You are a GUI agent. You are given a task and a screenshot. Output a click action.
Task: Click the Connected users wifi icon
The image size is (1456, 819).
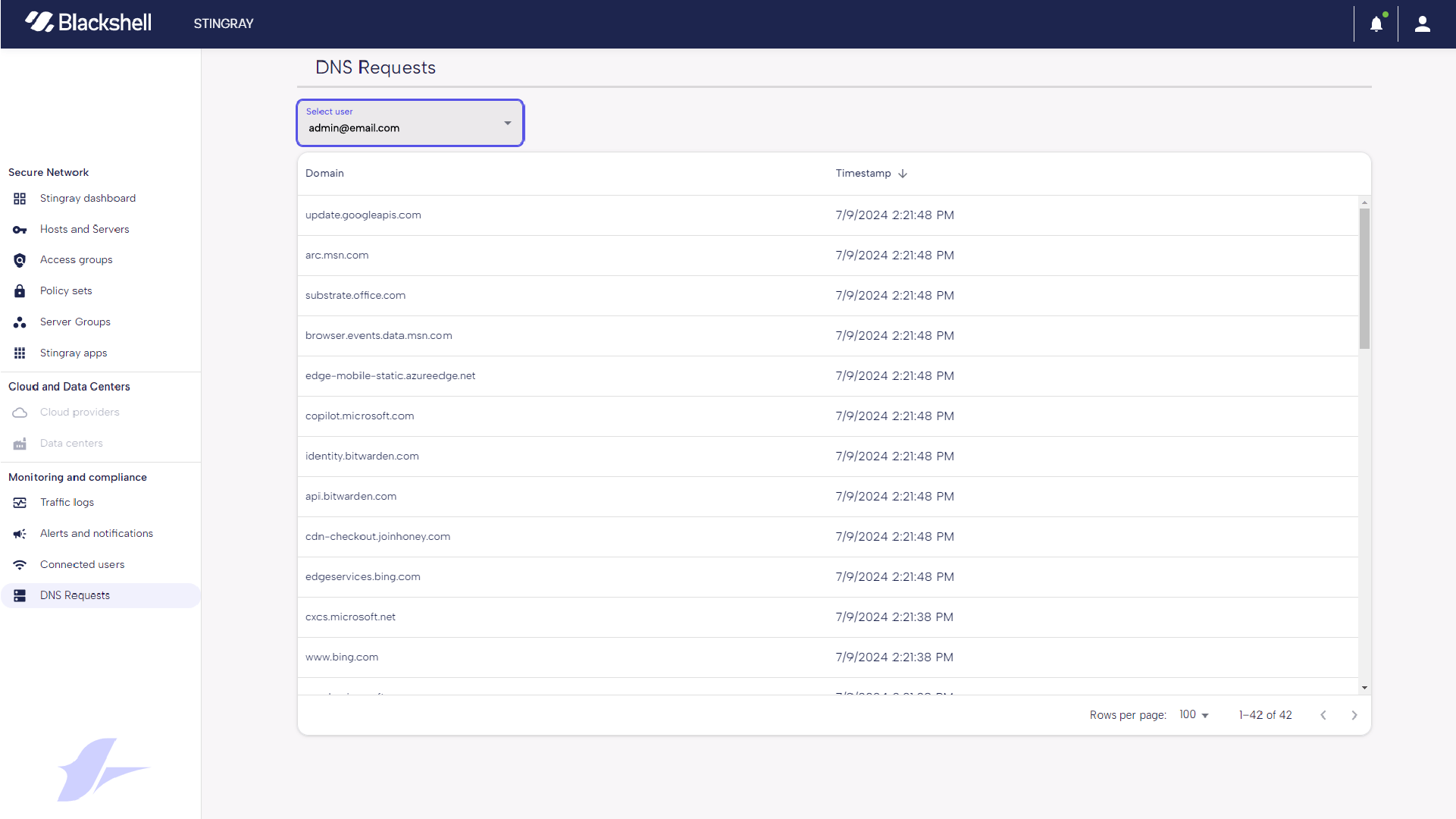[20, 564]
